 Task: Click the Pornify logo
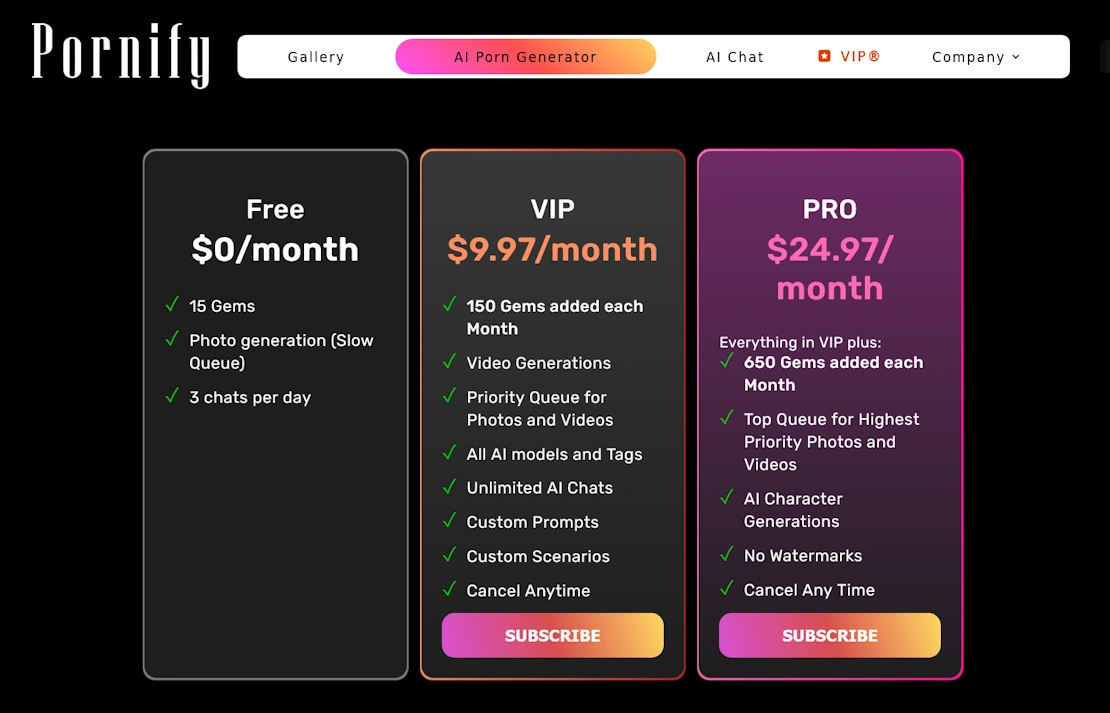pos(121,55)
